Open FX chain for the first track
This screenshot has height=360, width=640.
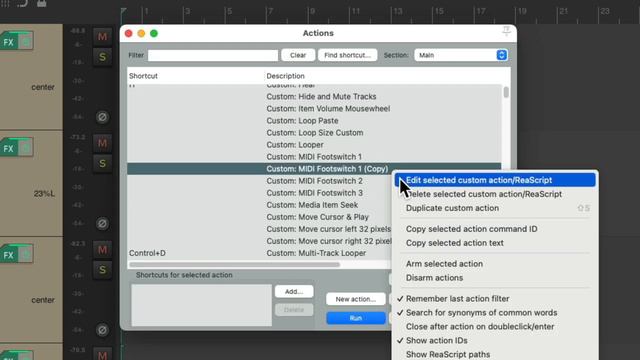click(9, 42)
